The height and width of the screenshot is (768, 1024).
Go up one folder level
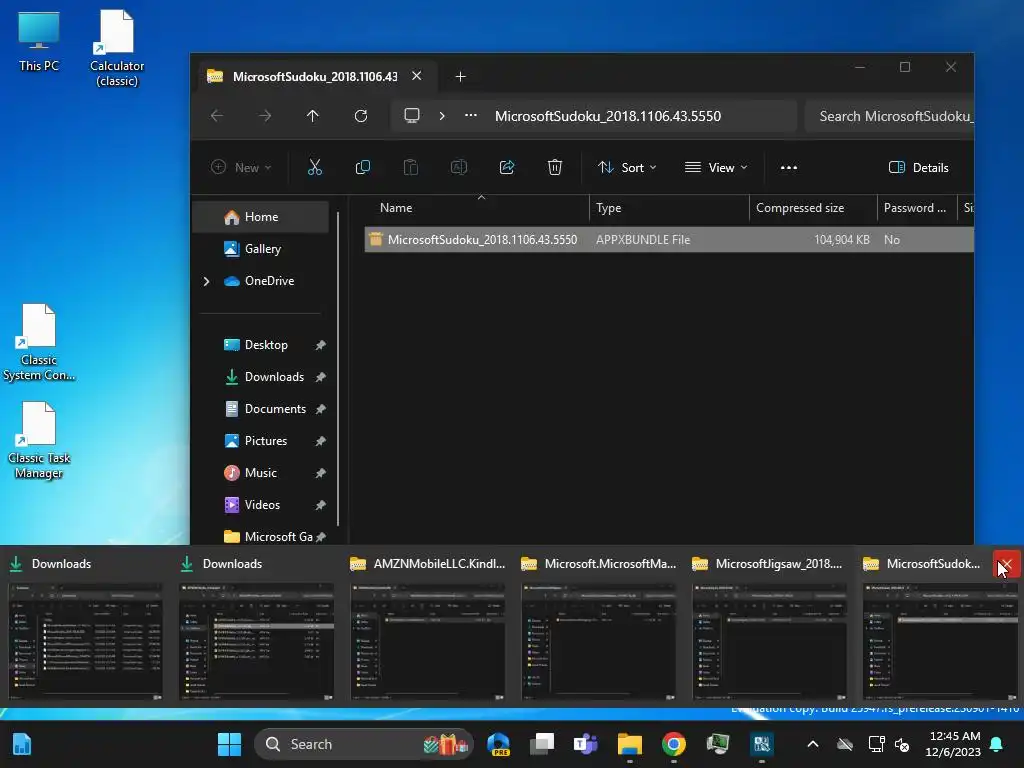(313, 116)
